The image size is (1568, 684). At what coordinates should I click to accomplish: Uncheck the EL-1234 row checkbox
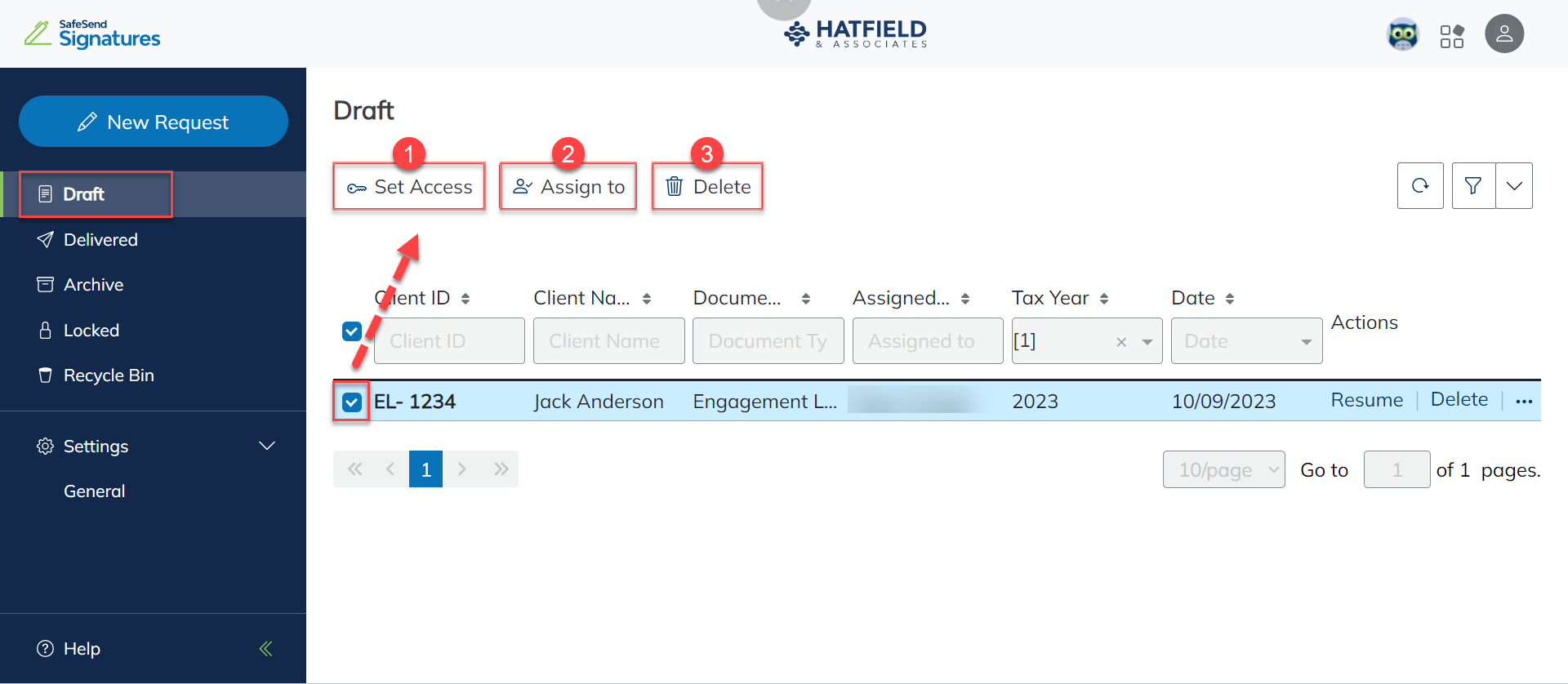click(x=352, y=402)
